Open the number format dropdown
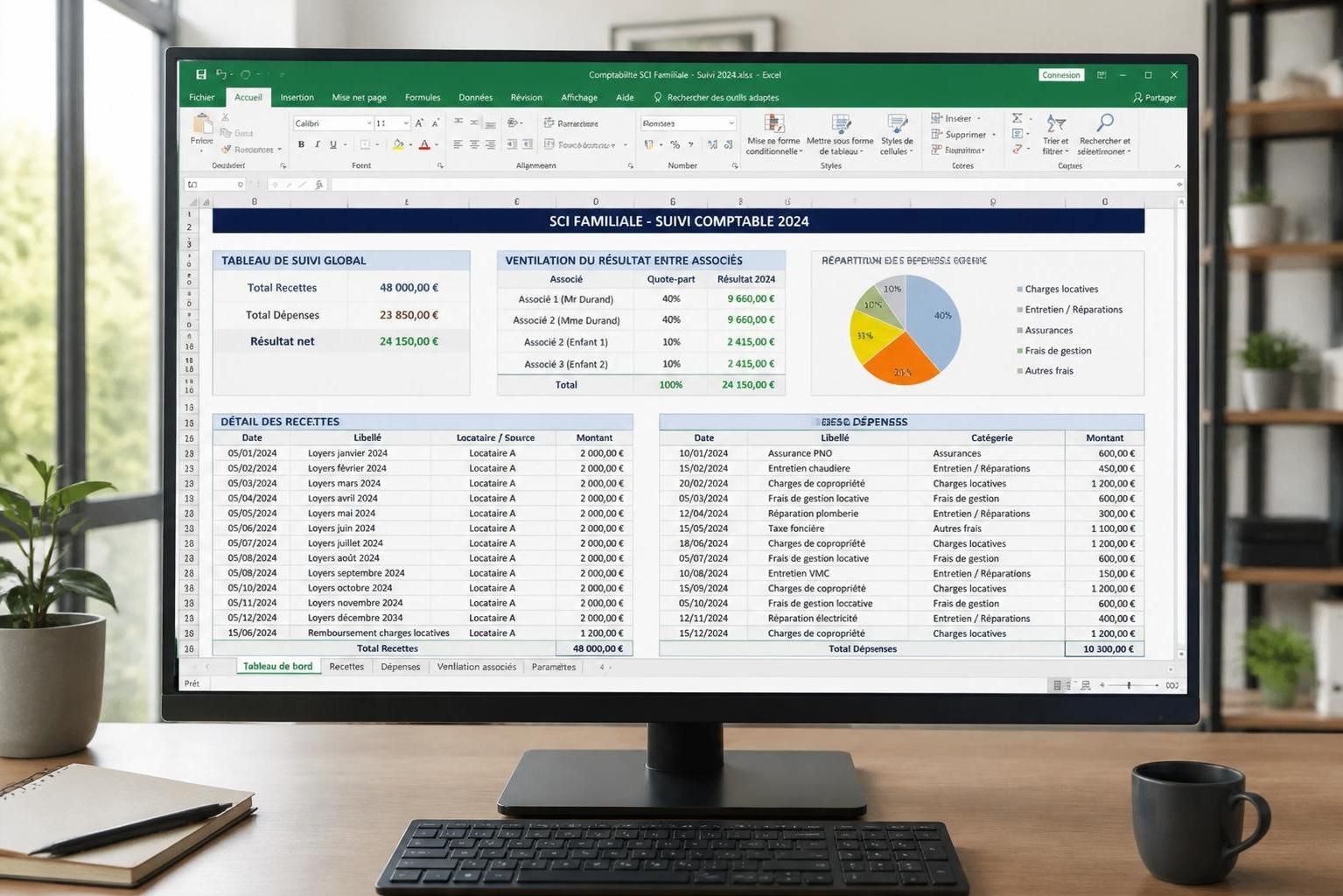 pos(731,123)
